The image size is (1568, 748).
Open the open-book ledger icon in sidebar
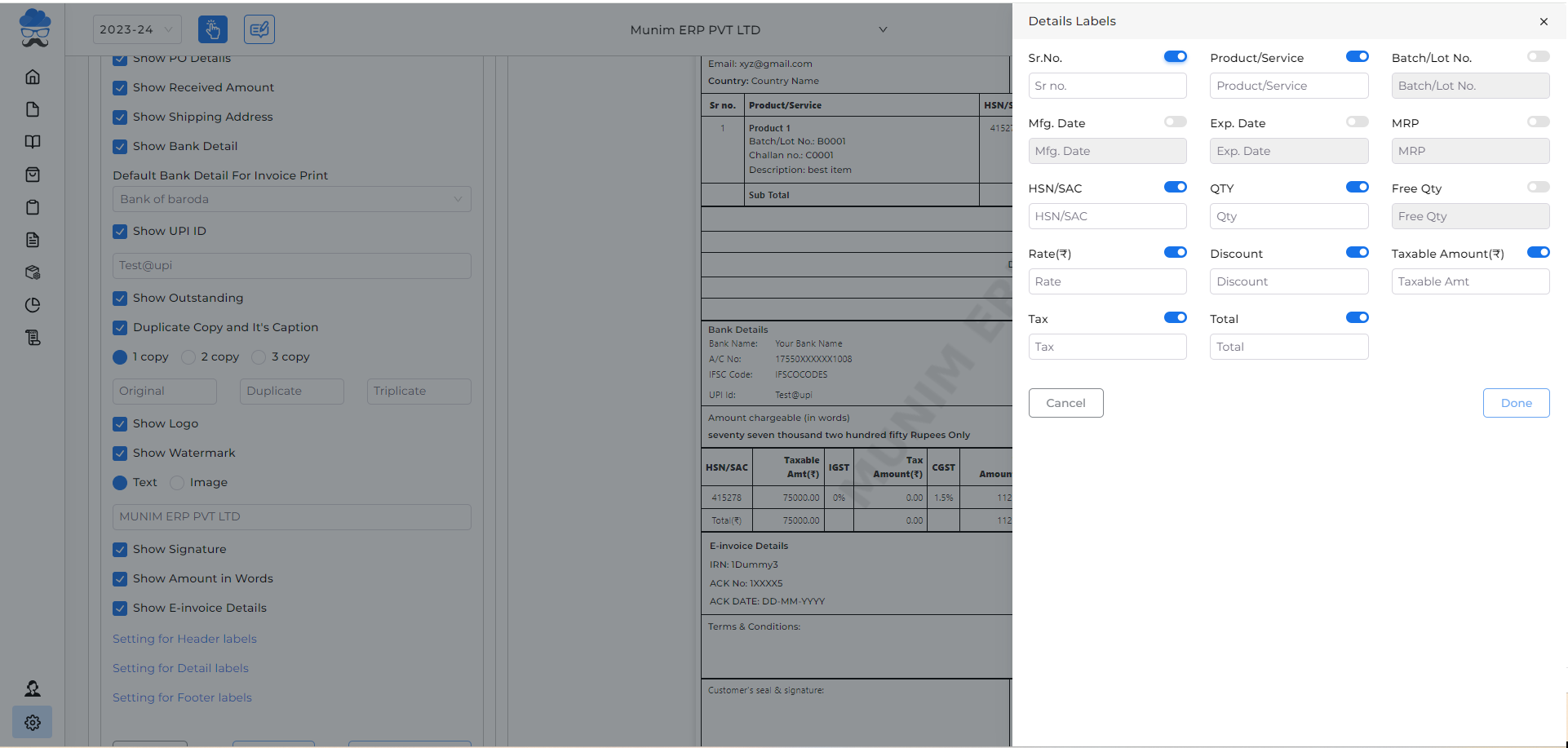click(33, 142)
